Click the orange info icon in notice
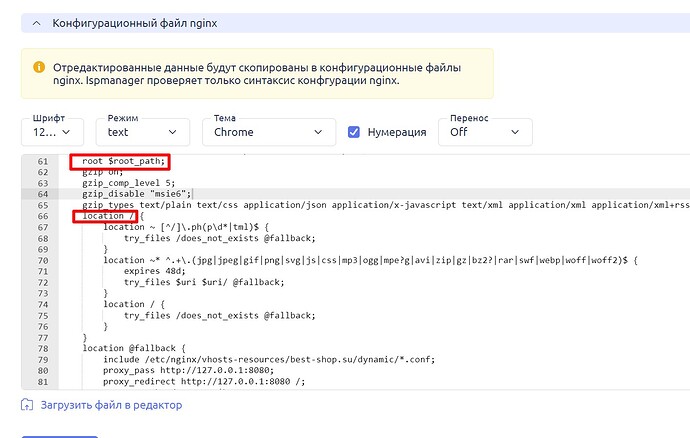The height and width of the screenshot is (438, 690). (39, 67)
